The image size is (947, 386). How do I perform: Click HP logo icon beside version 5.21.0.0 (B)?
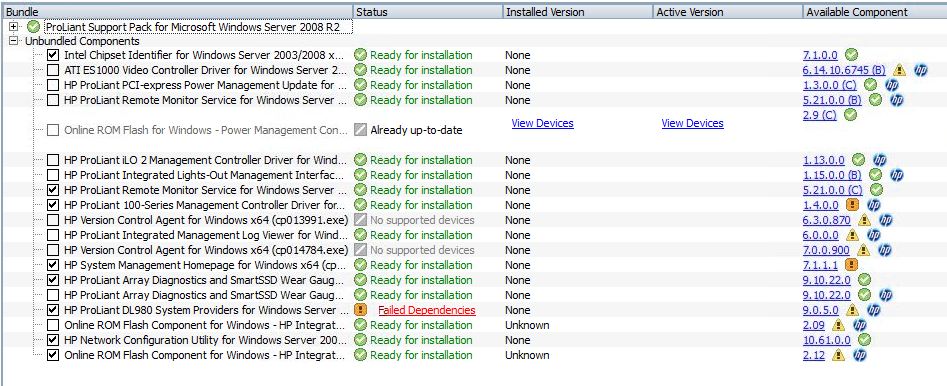[x=896, y=100]
